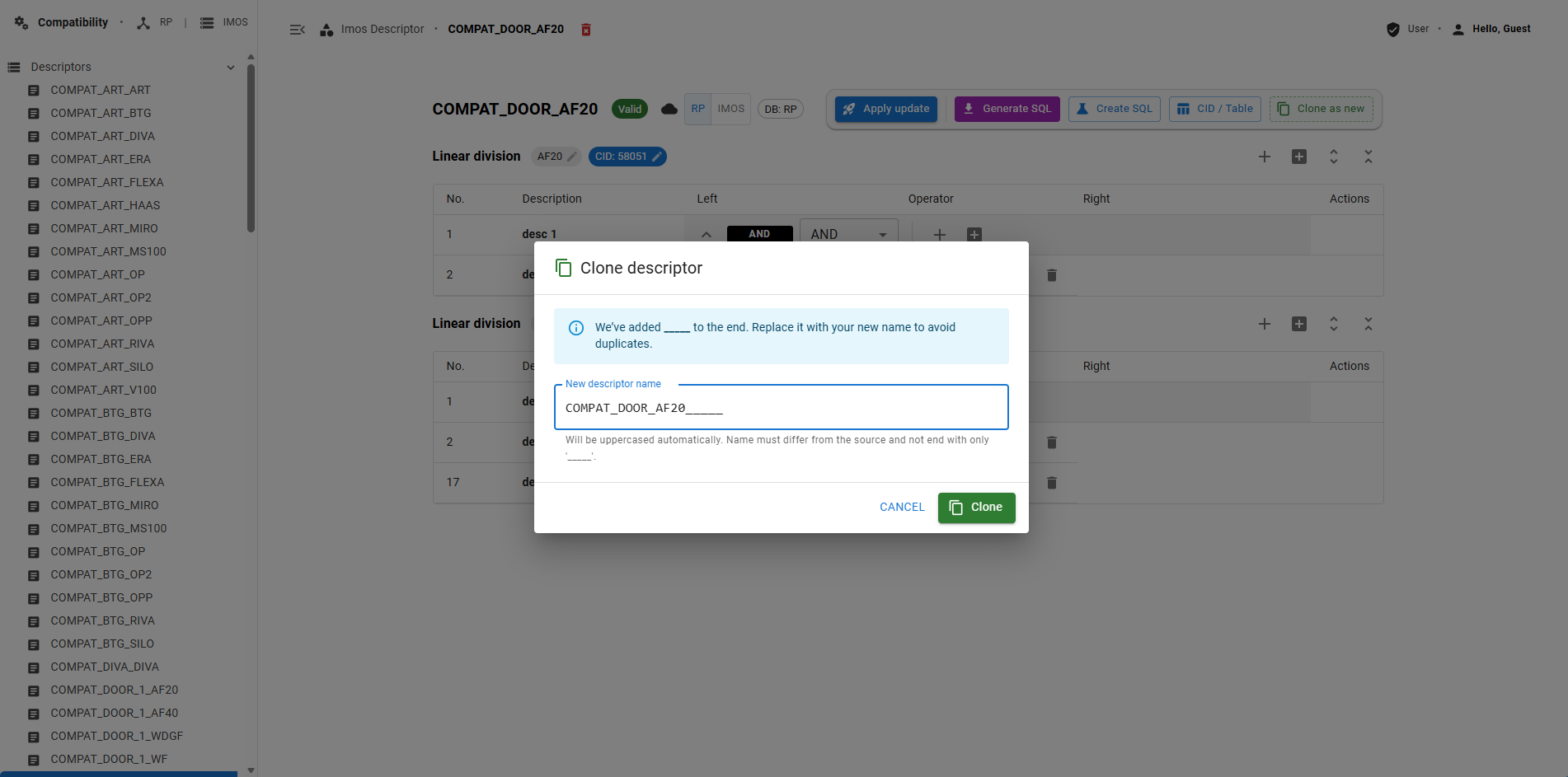Switch to RP toggle button
This screenshot has height=777, width=1568.
point(698,109)
